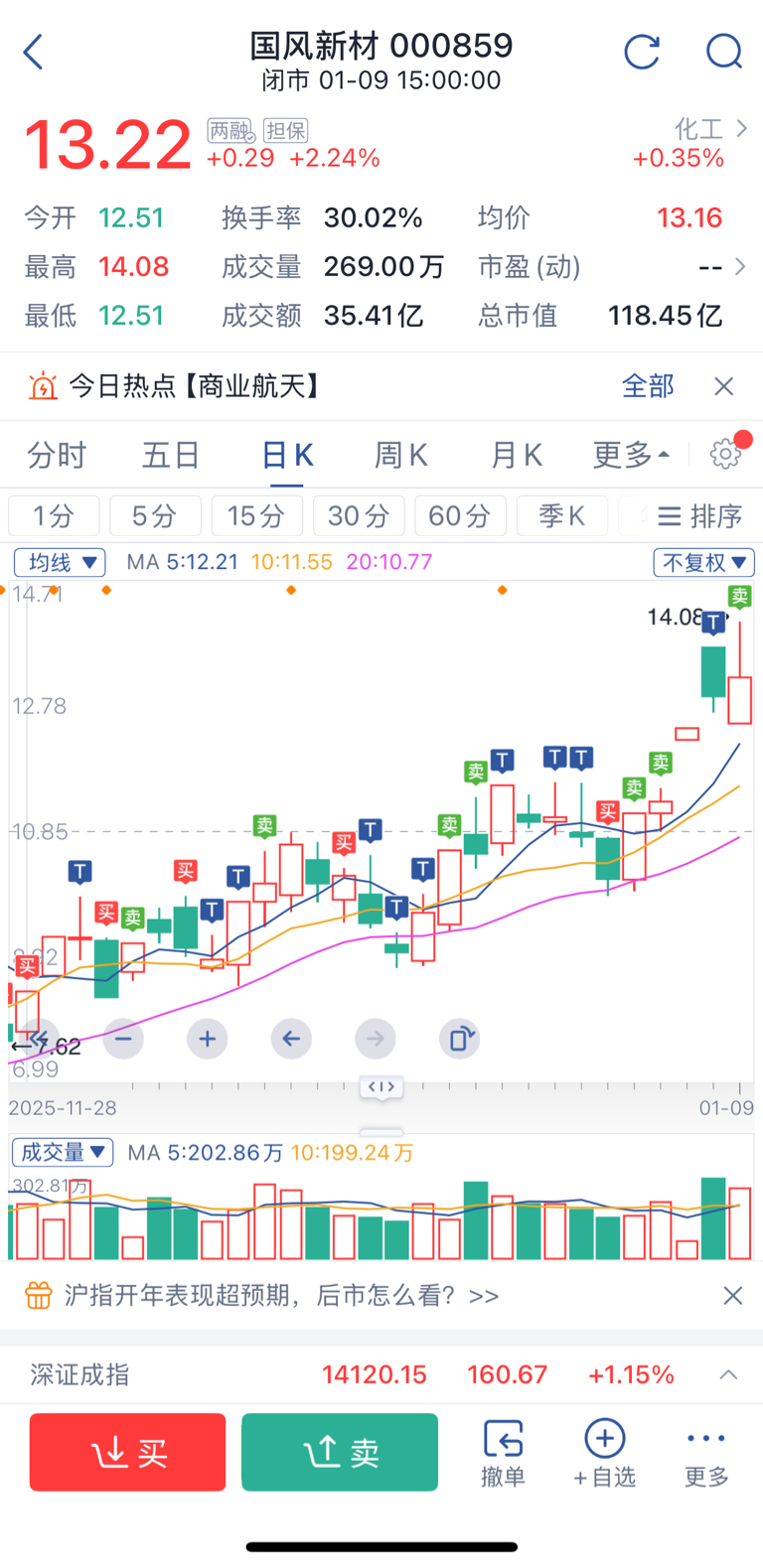Open chart settings gear icon
The width and height of the screenshot is (763, 1568).
click(x=726, y=454)
